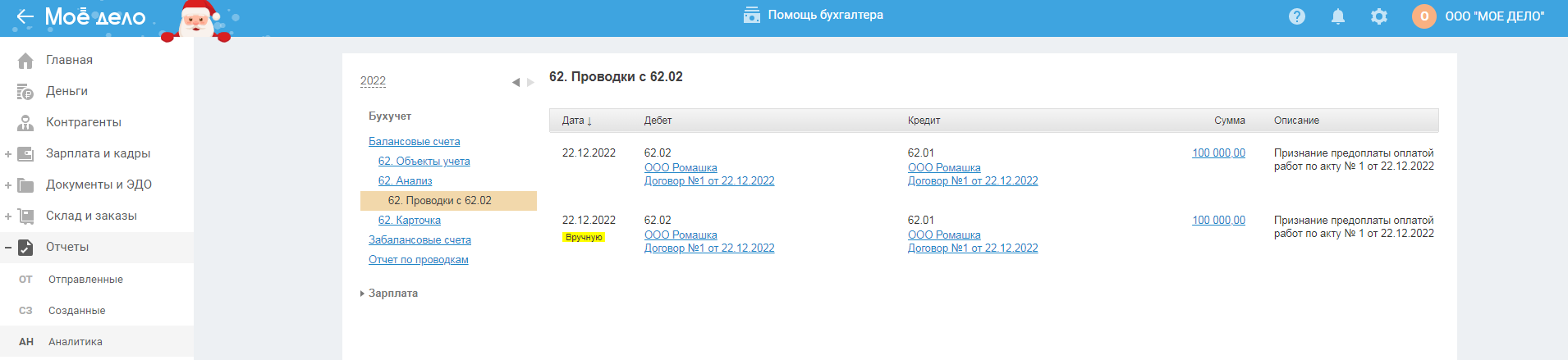The height and width of the screenshot is (360, 1568).
Task: Open Отправленные reports submenu item
Action: (x=85, y=280)
